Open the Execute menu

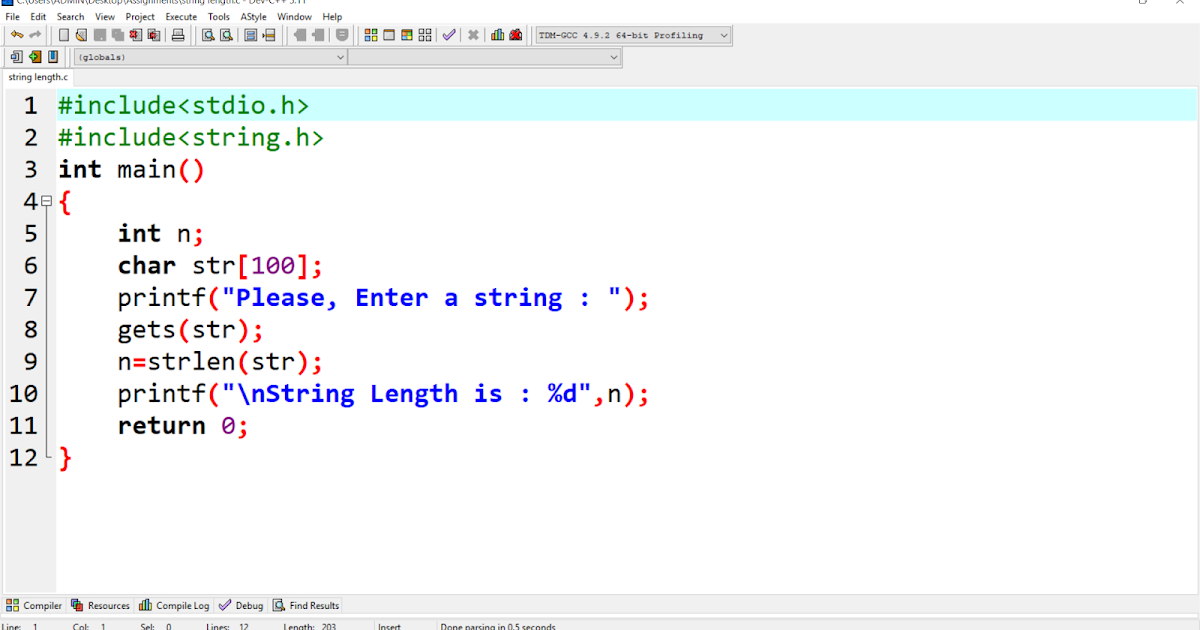point(181,17)
